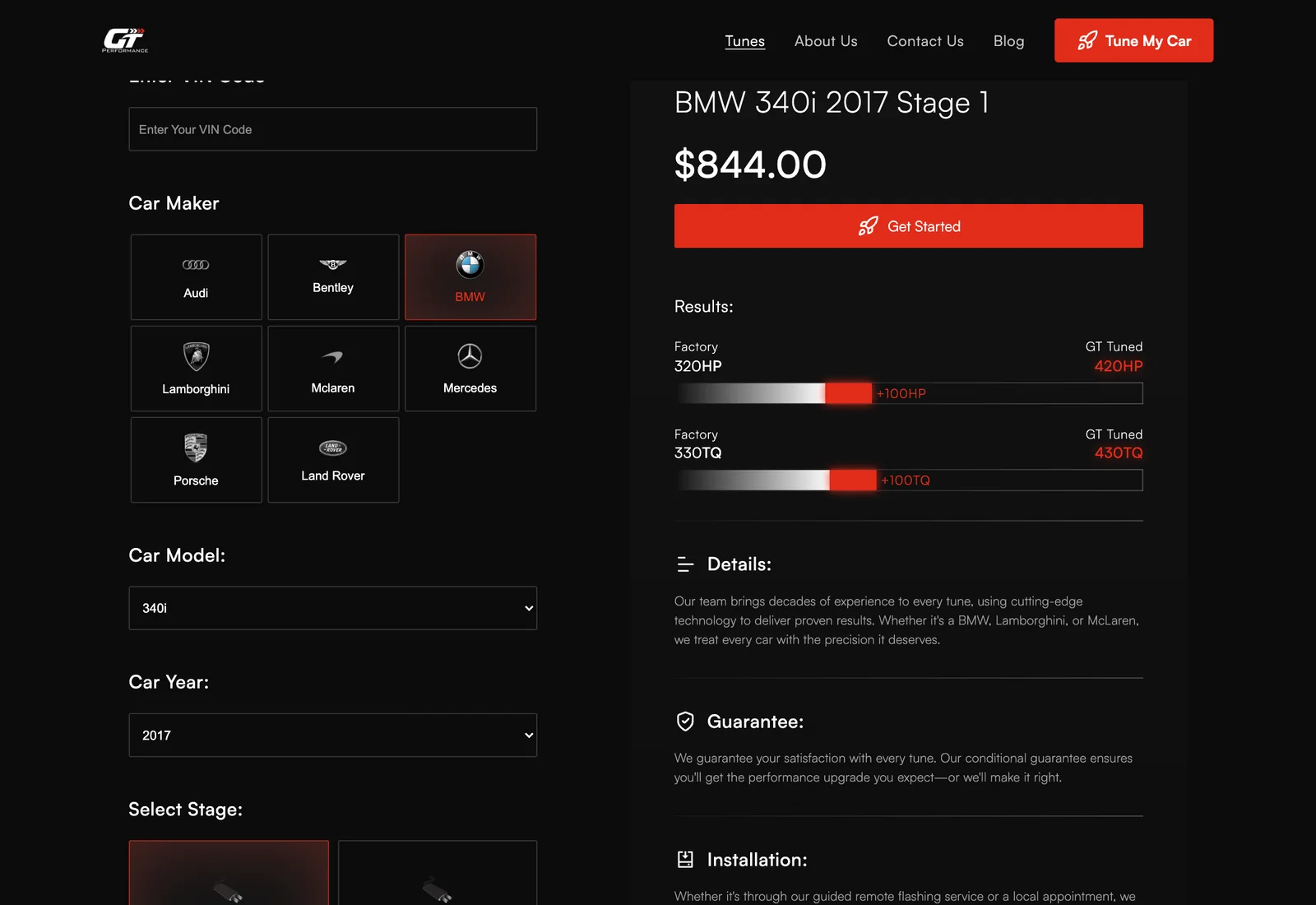Go to the About Us page
This screenshot has width=1316, height=905.
pos(826,41)
